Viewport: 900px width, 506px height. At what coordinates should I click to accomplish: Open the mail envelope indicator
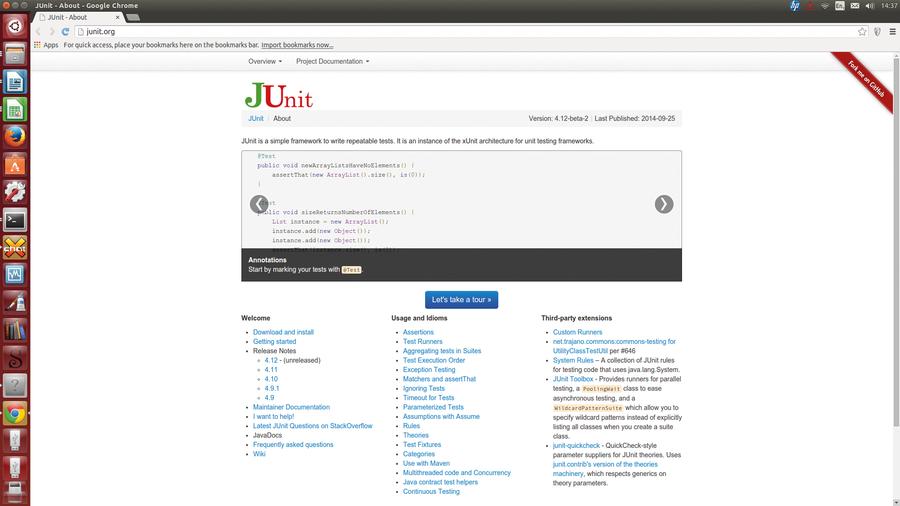point(855,6)
